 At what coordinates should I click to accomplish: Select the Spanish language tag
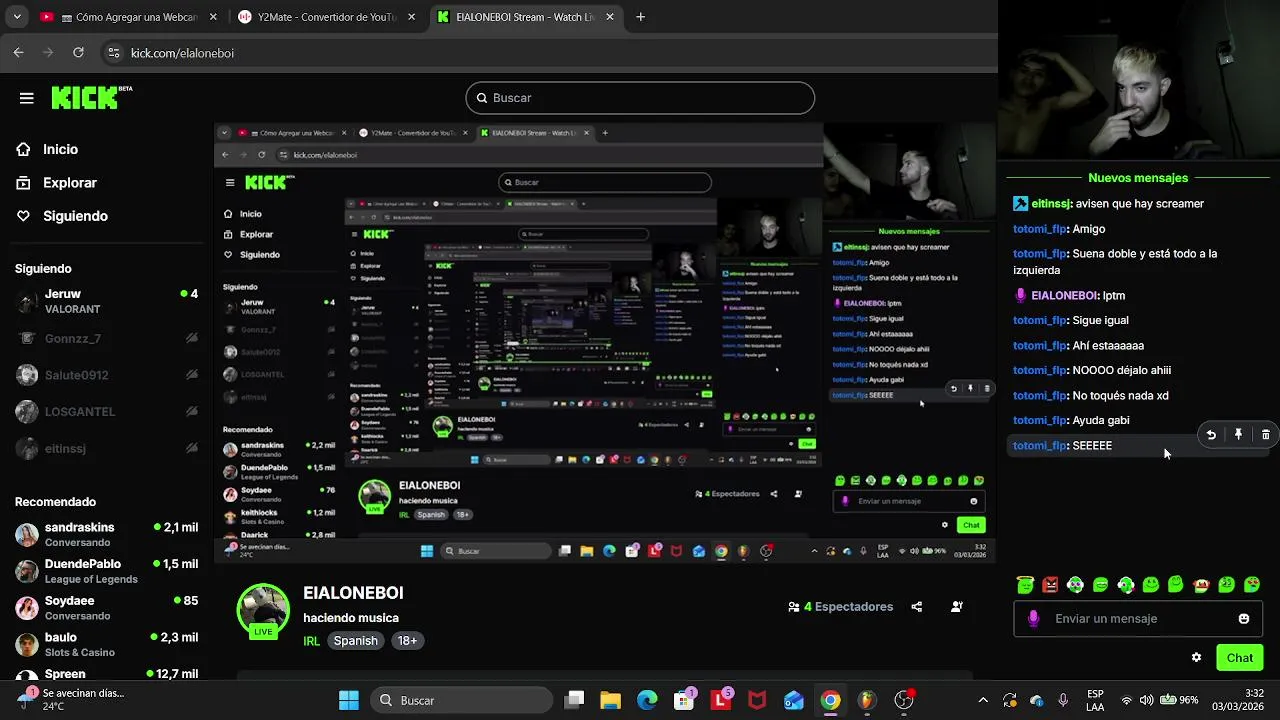click(x=356, y=641)
